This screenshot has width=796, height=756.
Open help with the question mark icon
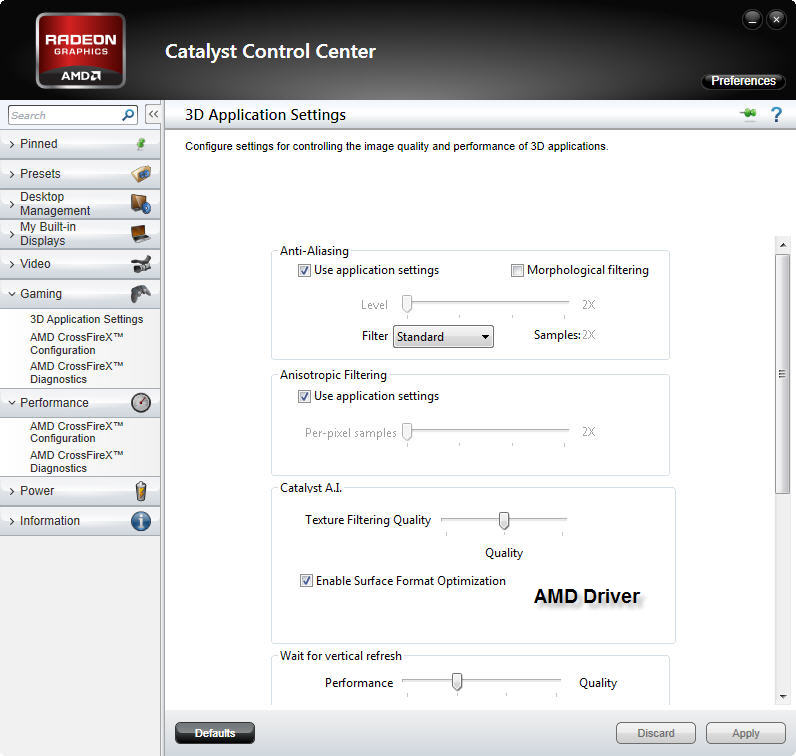[x=776, y=115]
